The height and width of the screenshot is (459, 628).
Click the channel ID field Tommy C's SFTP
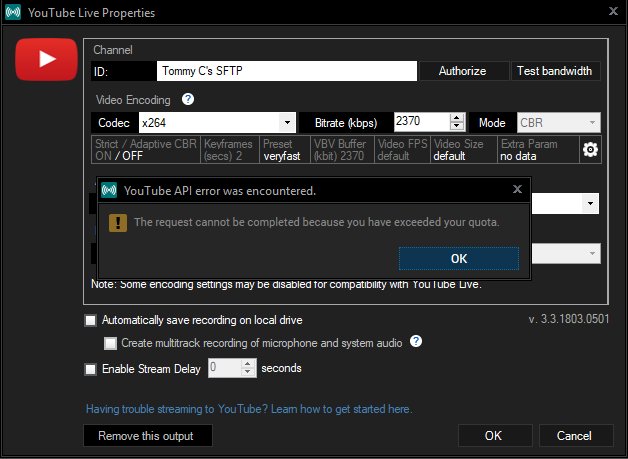(x=287, y=71)
